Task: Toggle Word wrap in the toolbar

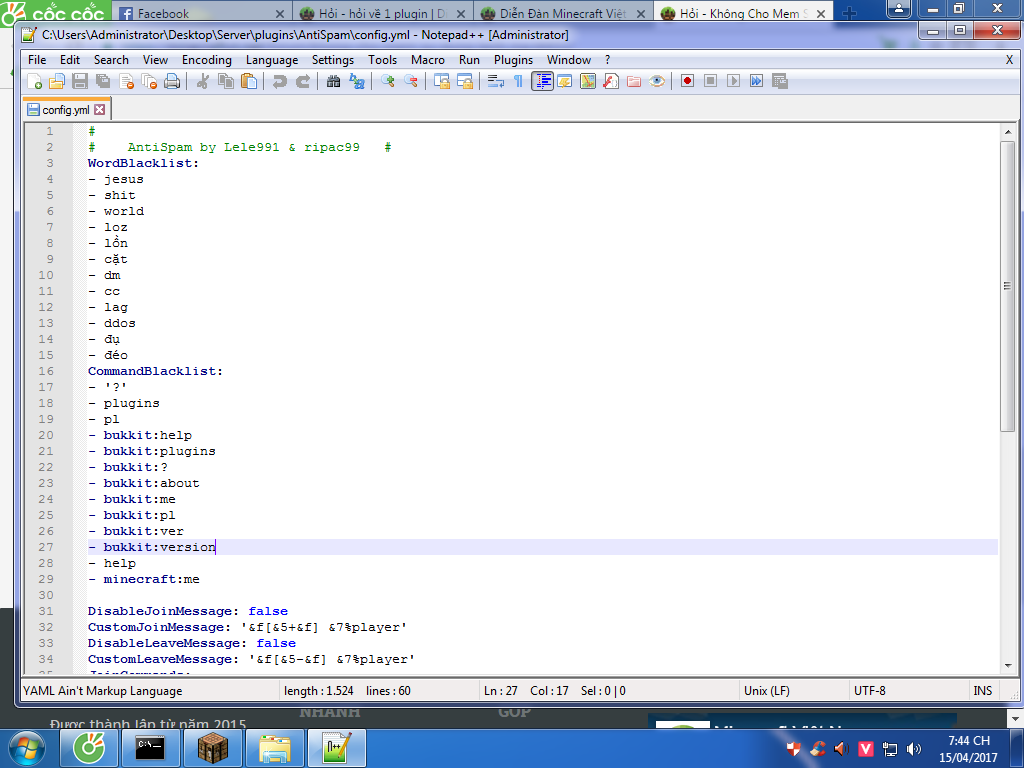Action: [x=495, y=81]
